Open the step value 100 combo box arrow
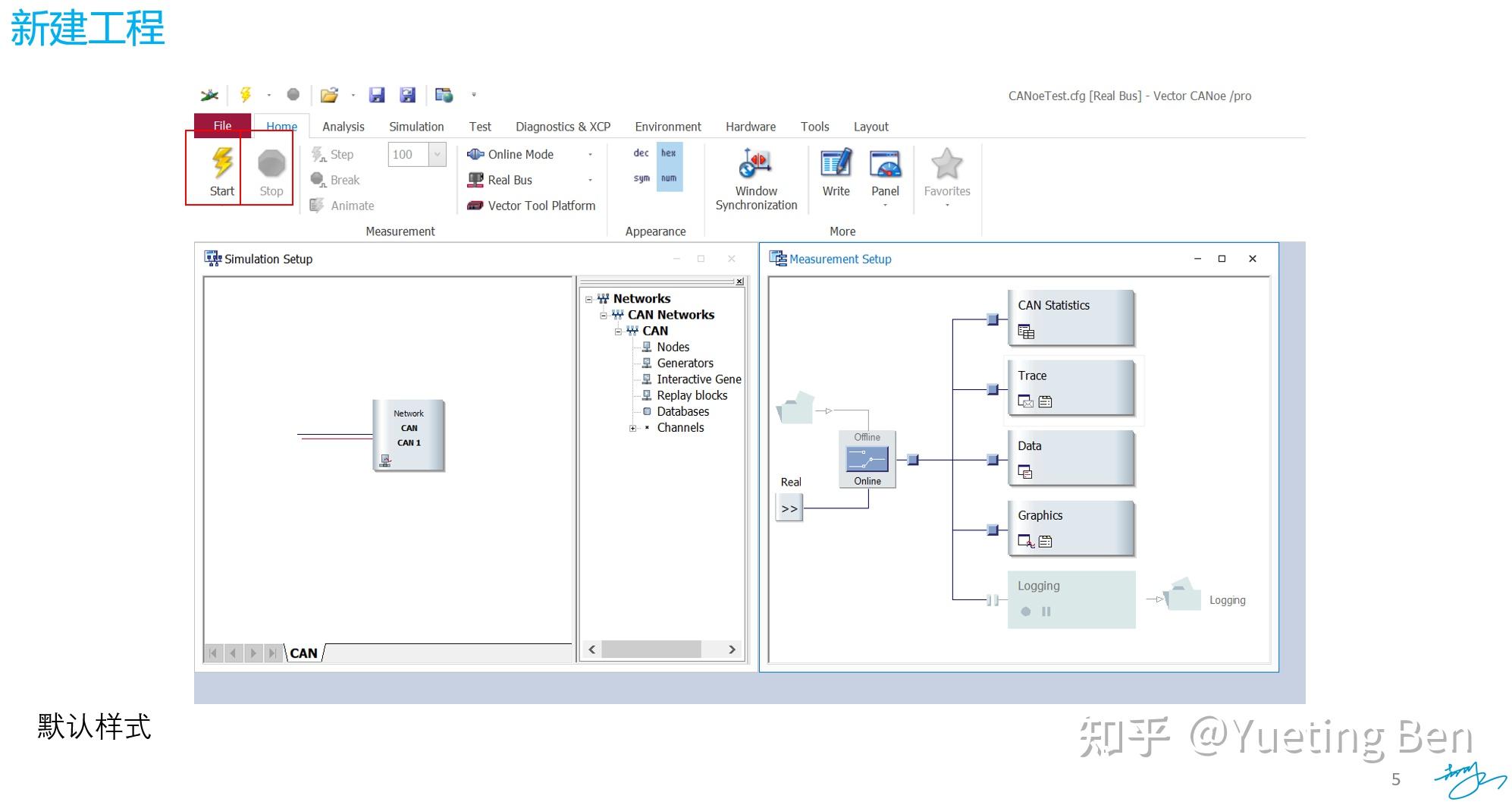 (x=438, y=155)
